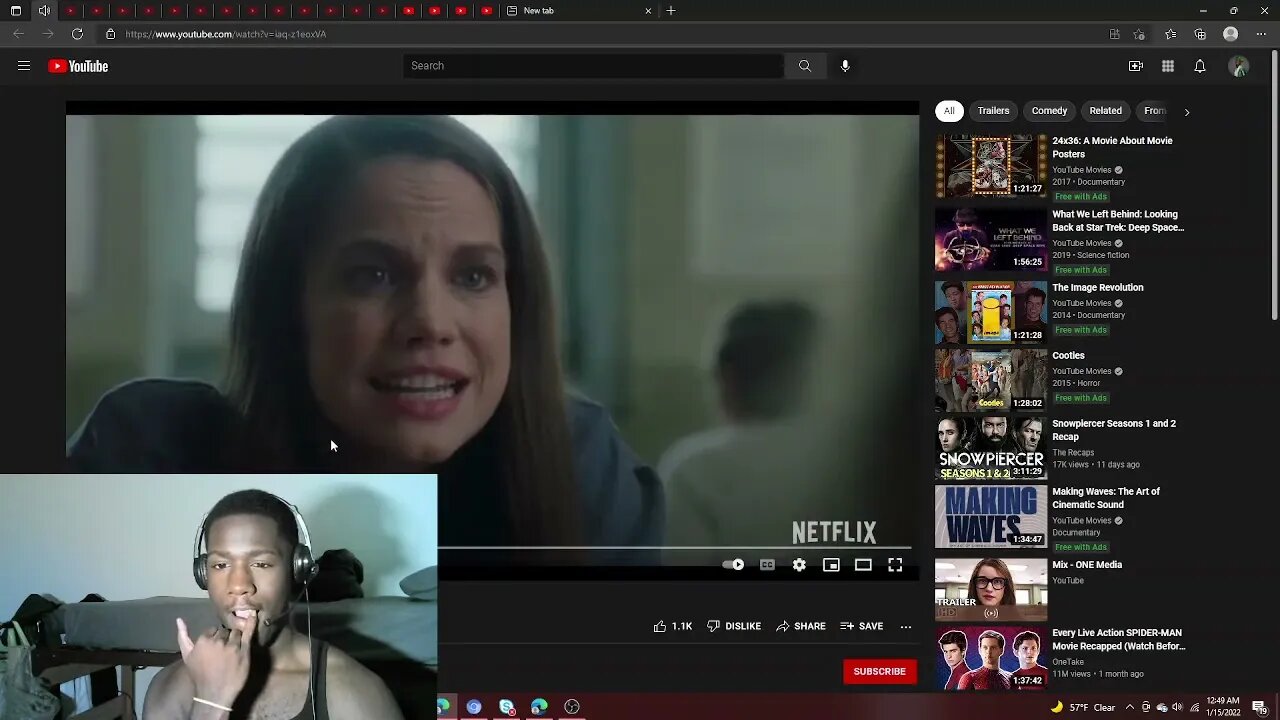Open Edge Favorites list icon
Image resolution: width=1280 pixels, height=720 pixels.
1170,34
